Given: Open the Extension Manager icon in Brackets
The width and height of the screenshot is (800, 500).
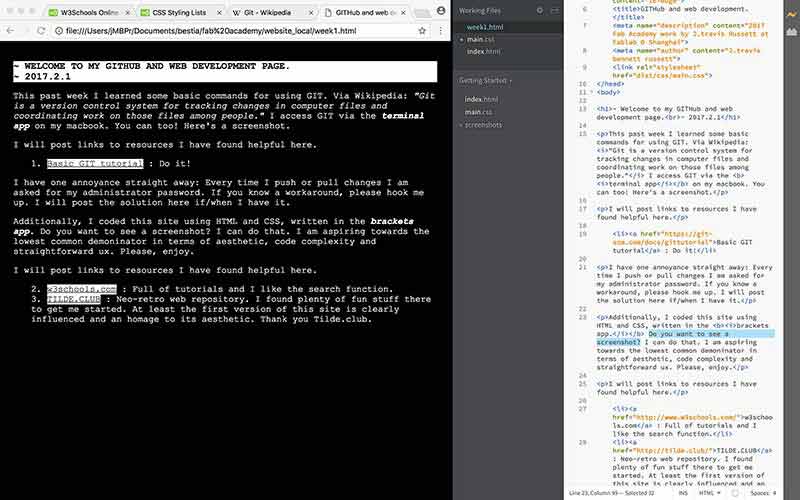Looking at the screenshot, I should coord(791,32).
